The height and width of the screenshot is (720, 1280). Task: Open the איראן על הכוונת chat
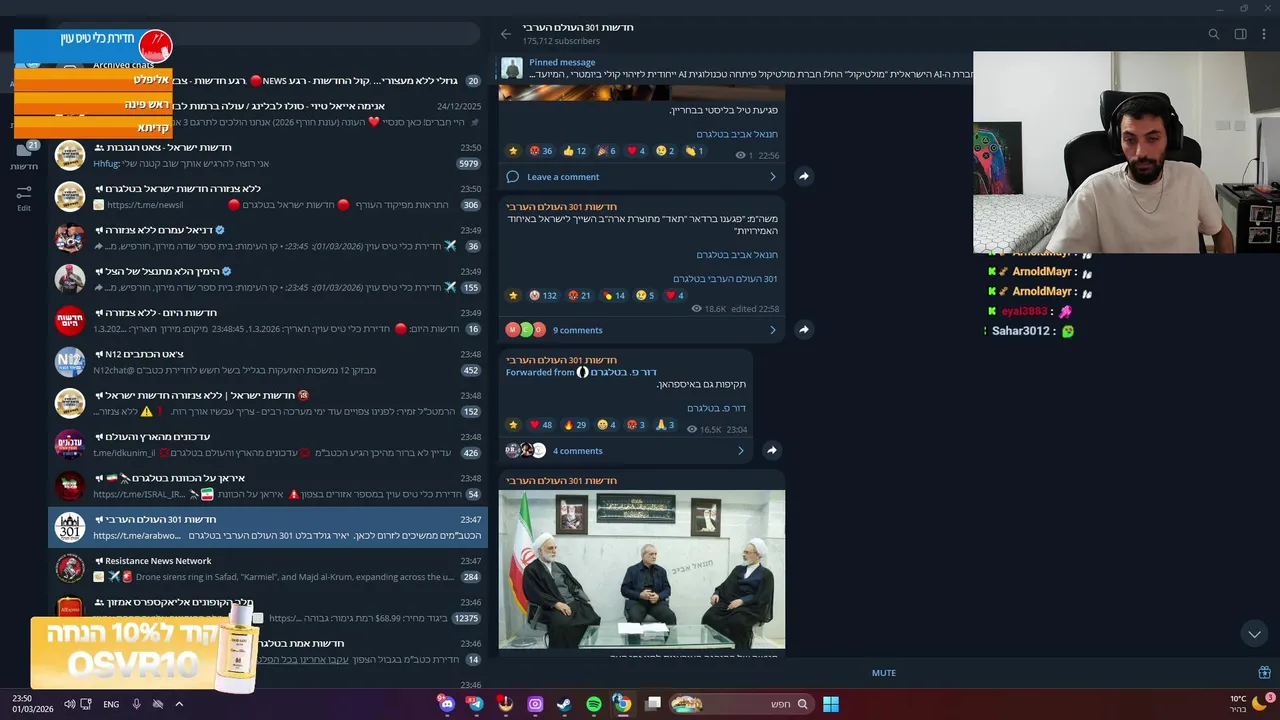[268, 486]
